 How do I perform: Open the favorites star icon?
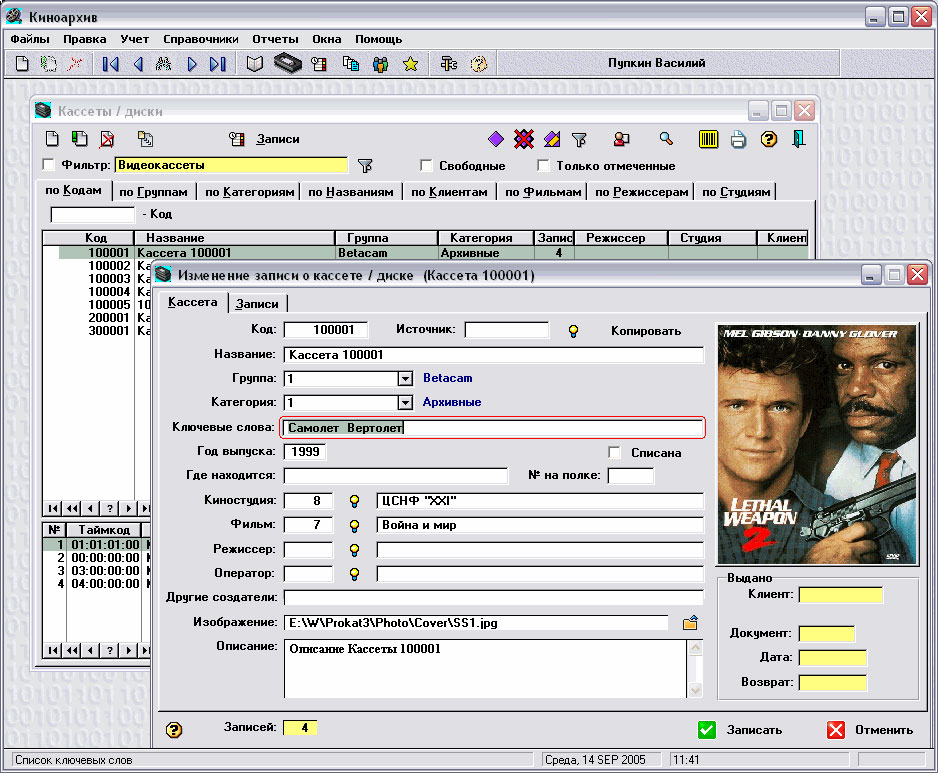[410, 64]
